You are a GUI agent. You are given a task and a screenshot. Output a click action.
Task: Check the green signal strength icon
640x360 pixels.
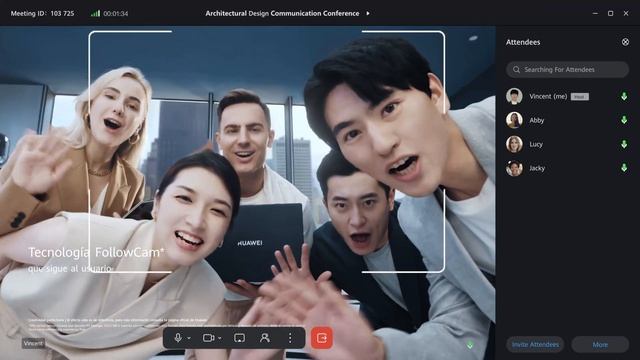(95, 13)
